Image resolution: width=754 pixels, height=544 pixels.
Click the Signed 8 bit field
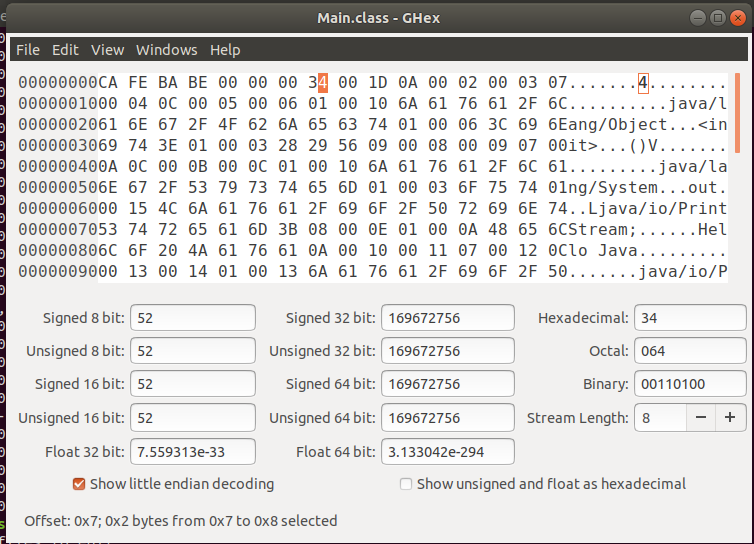tap(193, 317)
